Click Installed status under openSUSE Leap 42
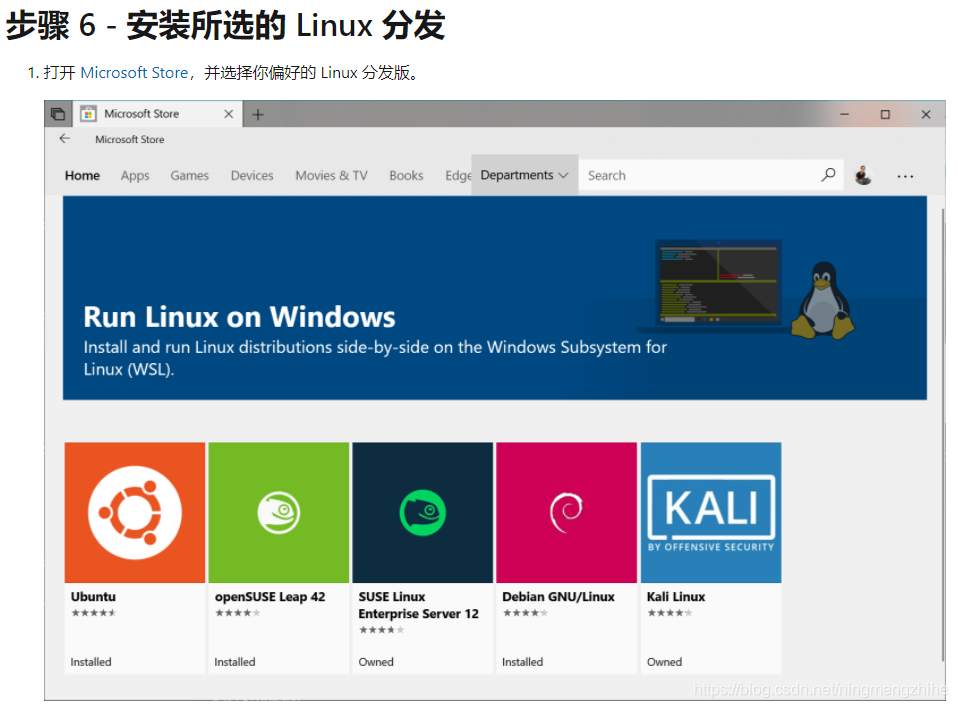 coord(235,662)
